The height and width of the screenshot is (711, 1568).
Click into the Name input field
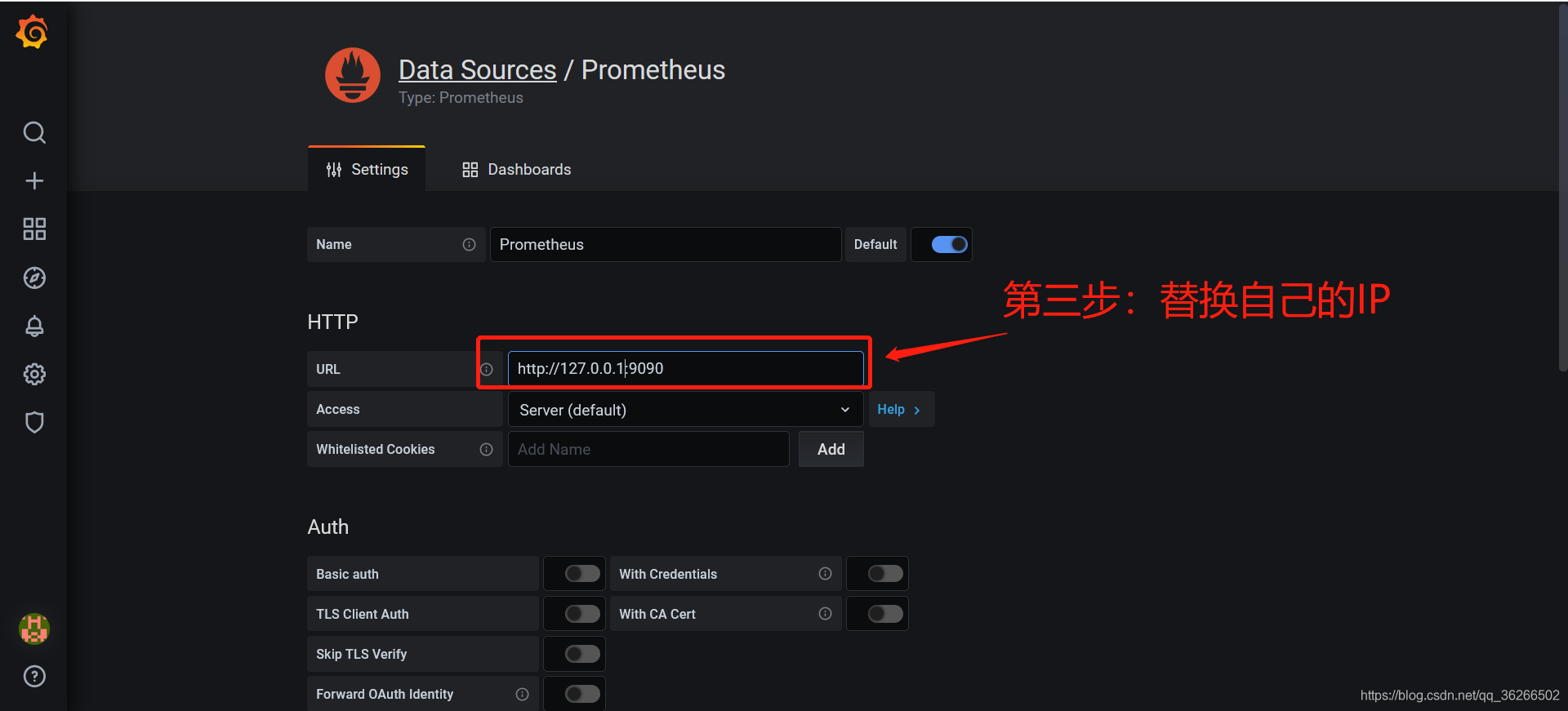pos(666,244)
